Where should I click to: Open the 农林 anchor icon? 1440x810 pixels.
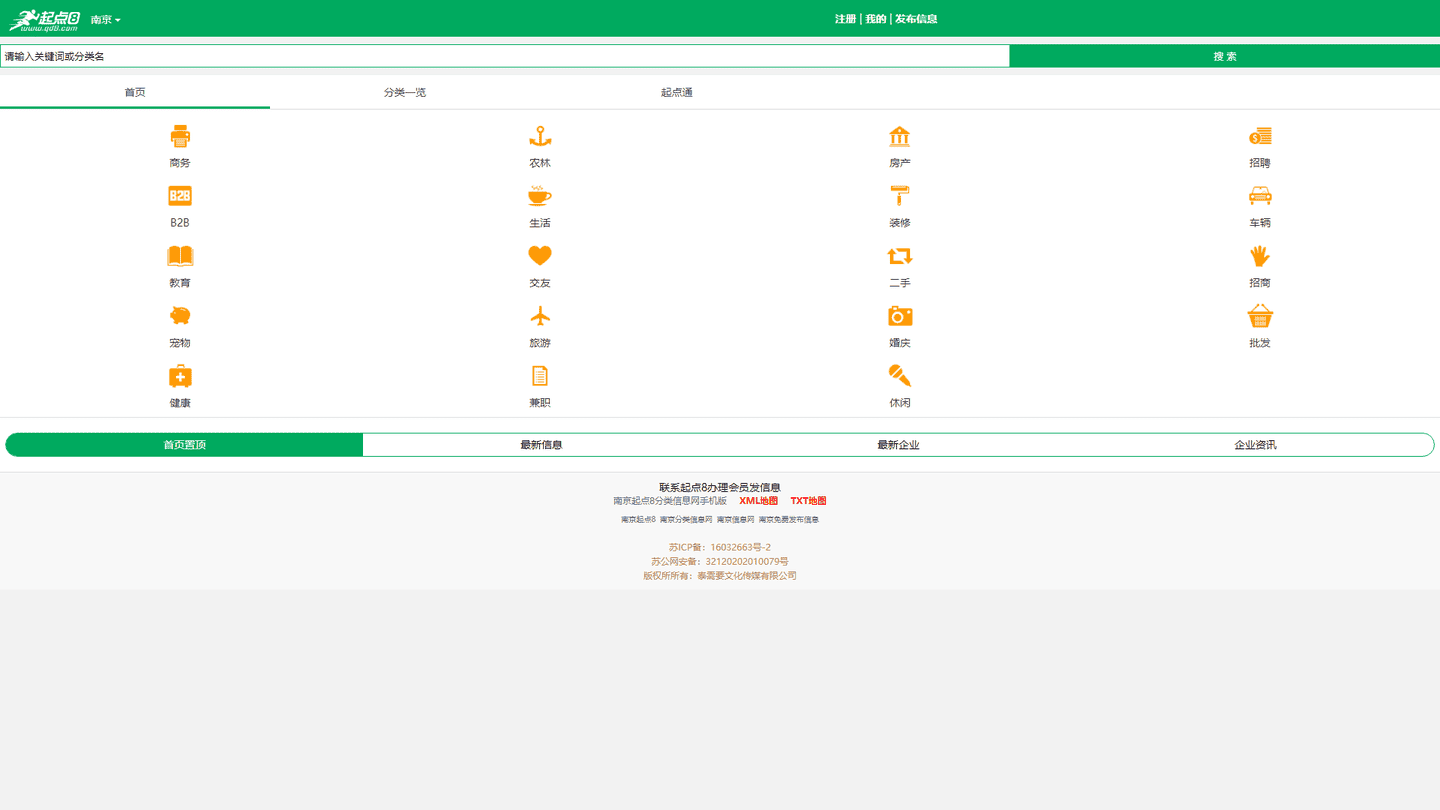click(540, 136)
